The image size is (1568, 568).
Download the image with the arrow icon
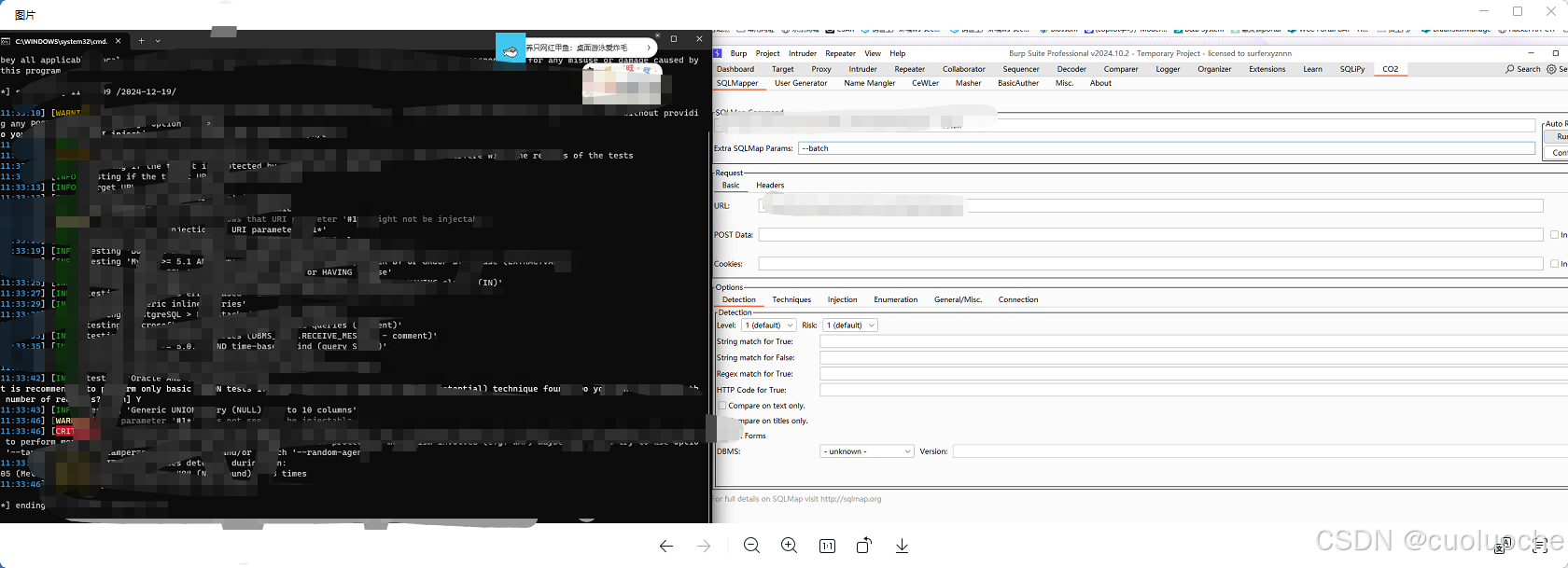[x=902, y=546]
